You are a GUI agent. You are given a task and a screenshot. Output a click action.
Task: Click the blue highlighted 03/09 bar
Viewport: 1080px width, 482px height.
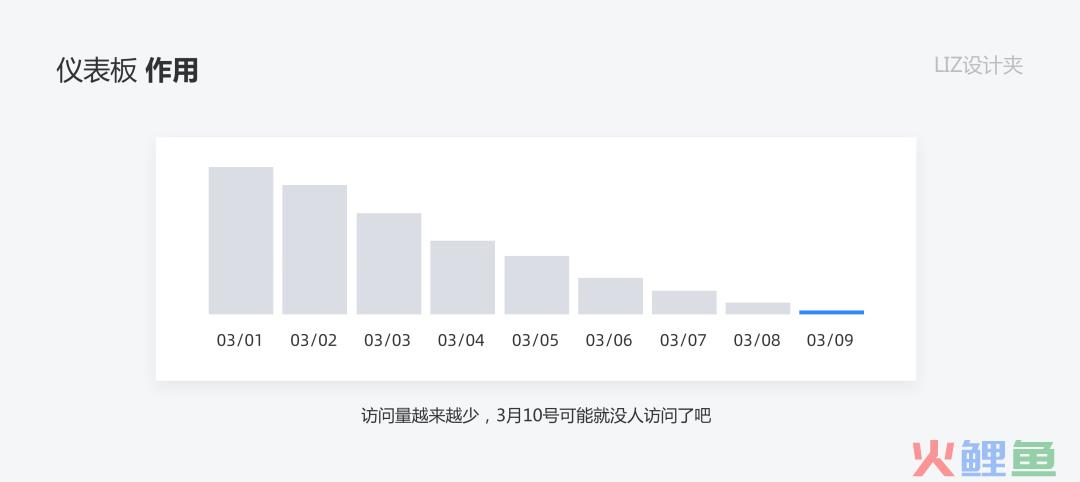(831, 313)
